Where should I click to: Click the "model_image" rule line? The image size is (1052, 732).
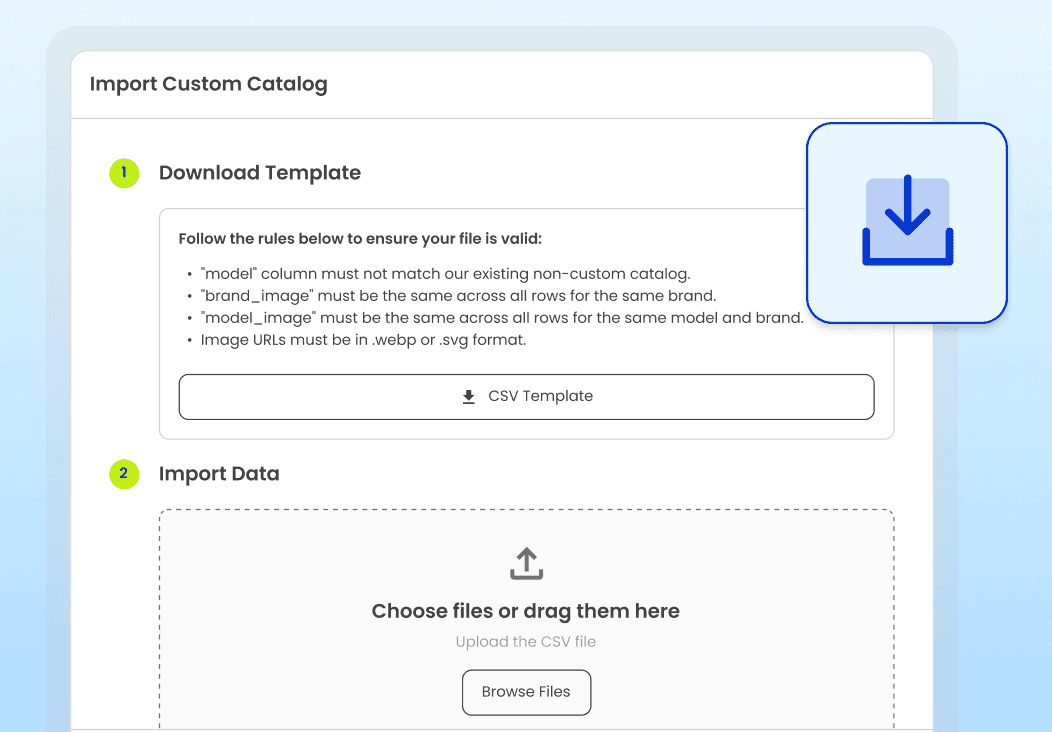tap(501, 318)
